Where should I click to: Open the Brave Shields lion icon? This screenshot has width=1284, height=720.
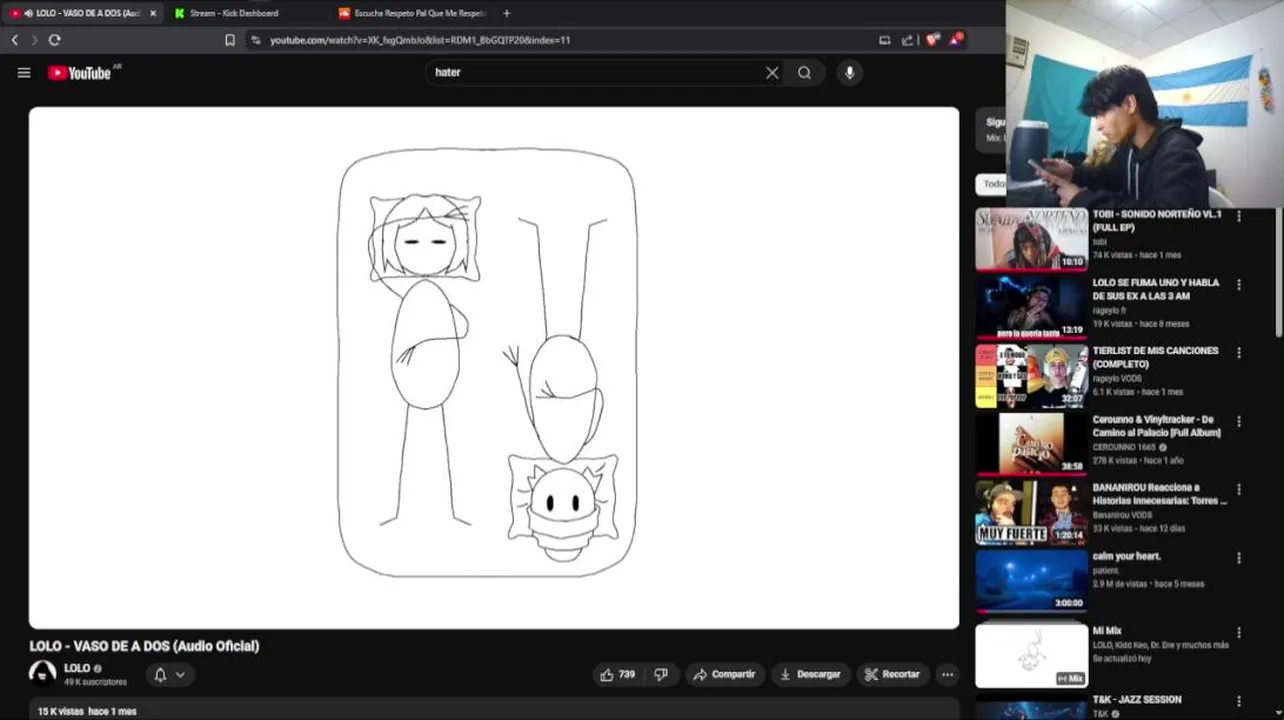tap(932, 40)
